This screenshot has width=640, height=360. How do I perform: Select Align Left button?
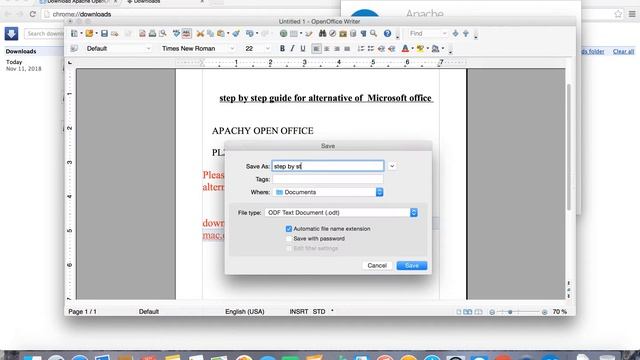[x=316, y=49]
